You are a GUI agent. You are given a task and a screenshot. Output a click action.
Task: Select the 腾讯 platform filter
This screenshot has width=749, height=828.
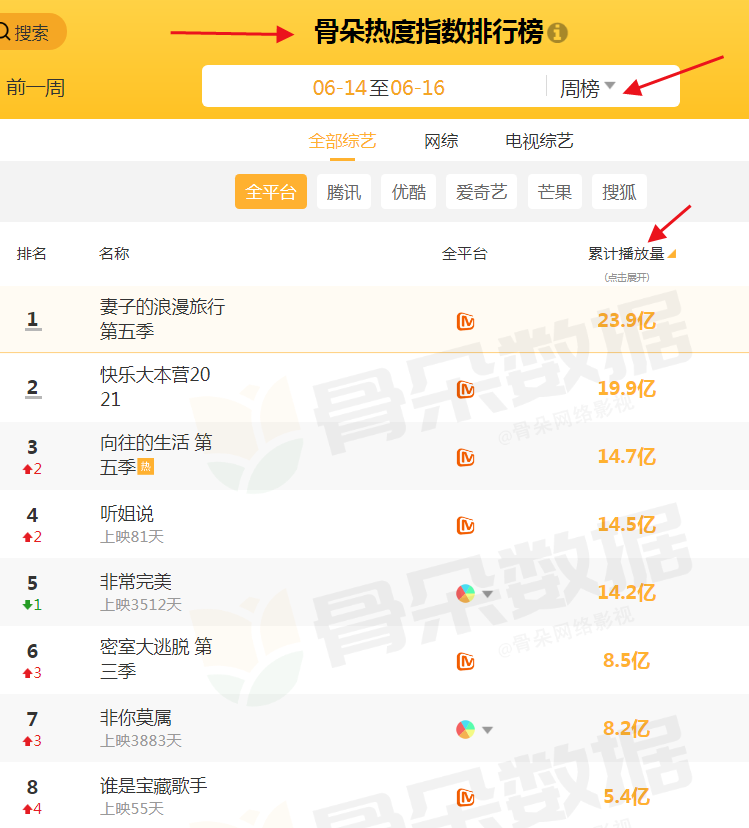click(x=344, y=191)
